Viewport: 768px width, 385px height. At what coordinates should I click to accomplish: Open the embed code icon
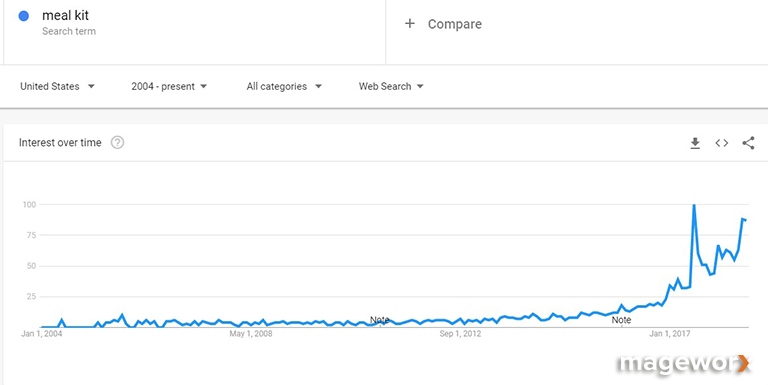pos(721,143)
